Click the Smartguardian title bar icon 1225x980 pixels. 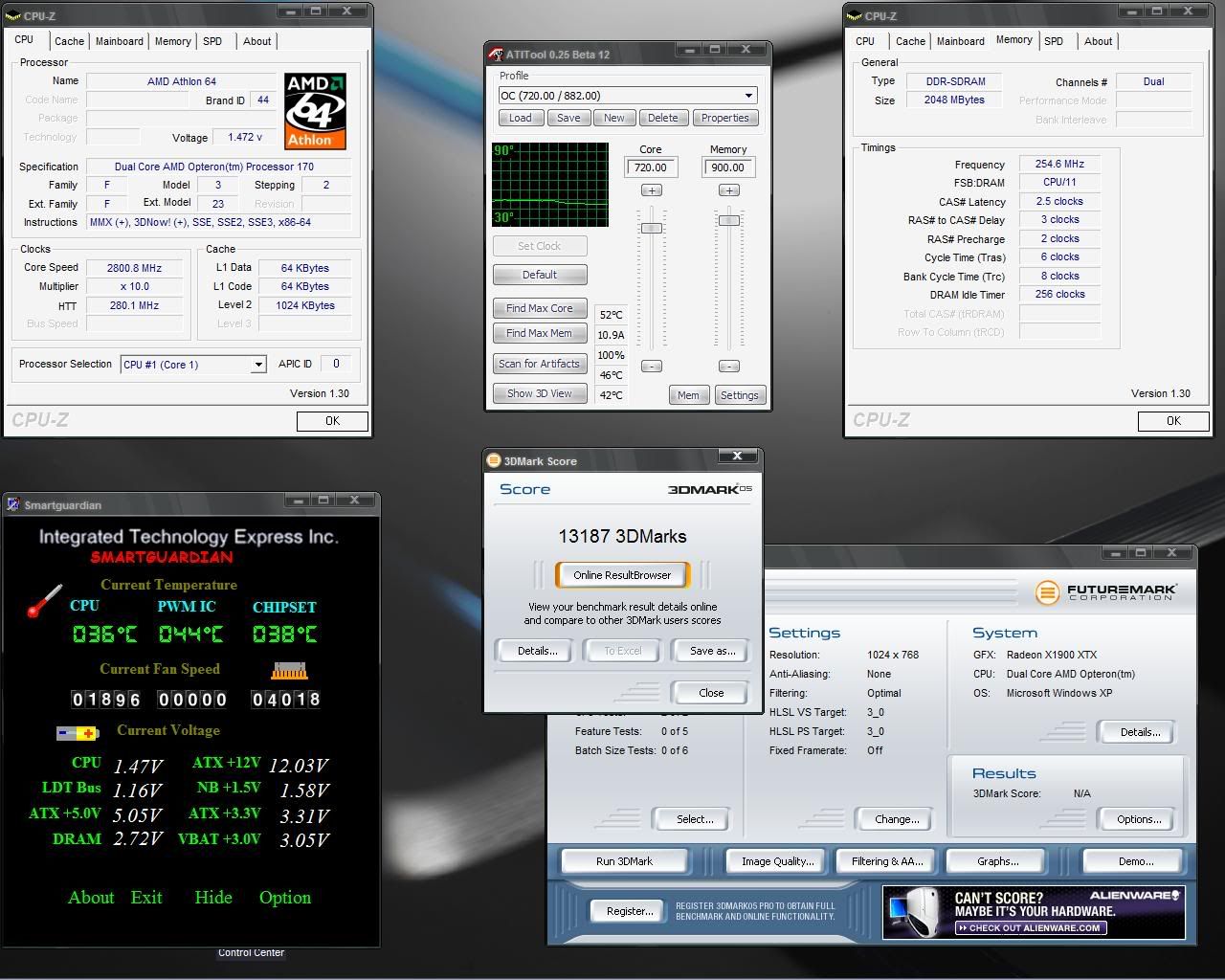[13, 504]
